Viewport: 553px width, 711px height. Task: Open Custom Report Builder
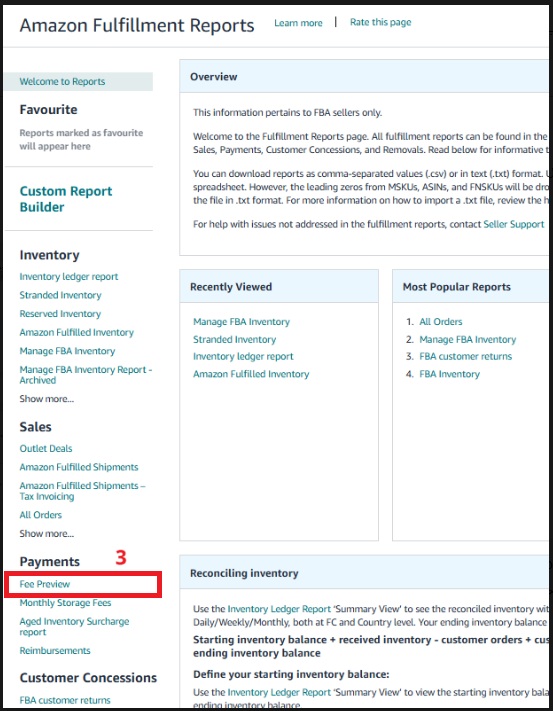[x=66, y=199]
